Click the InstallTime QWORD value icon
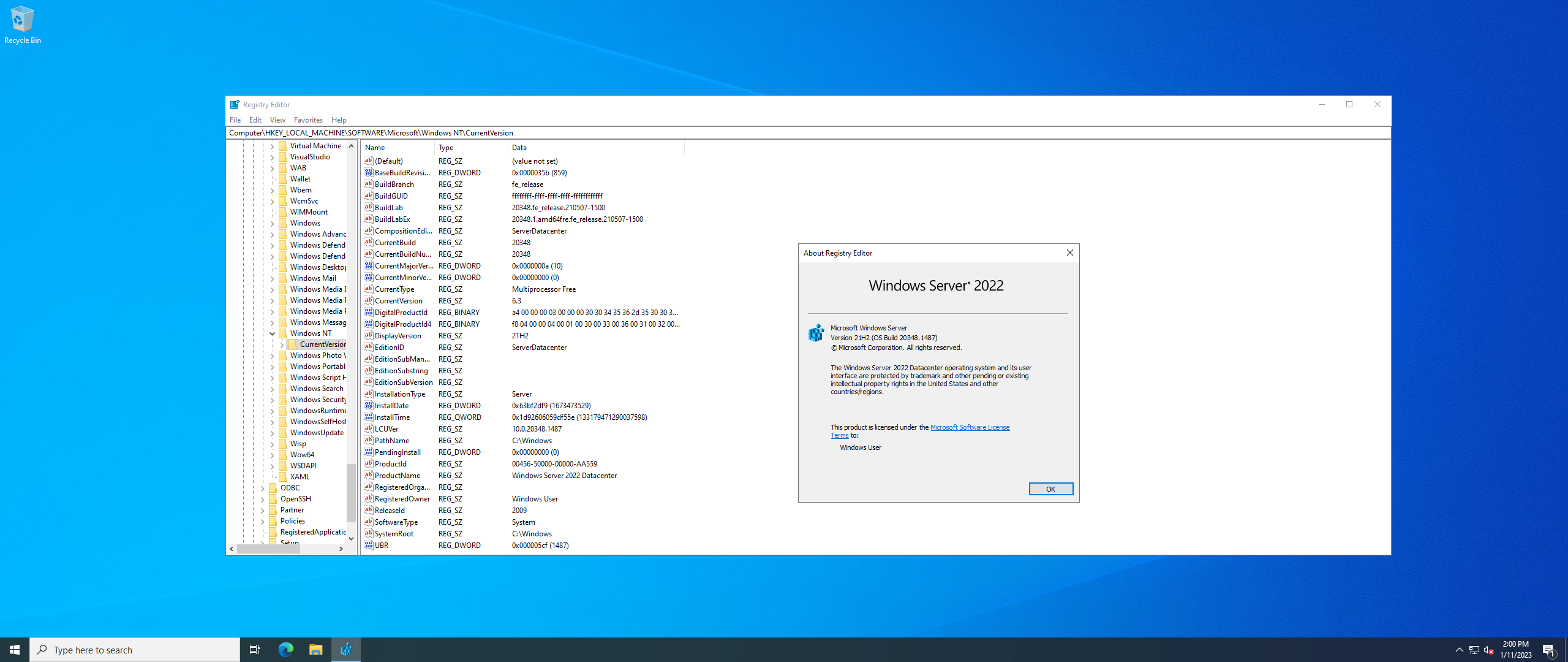 pos(369,417)
